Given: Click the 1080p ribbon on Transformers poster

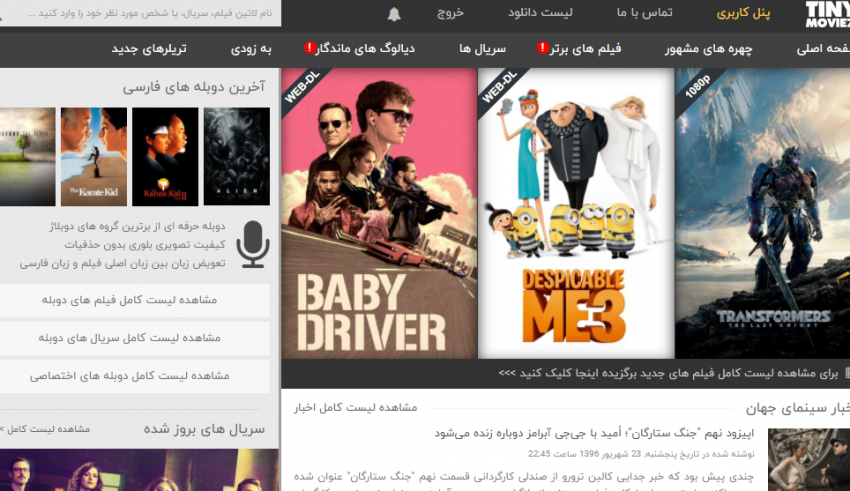Looking at the screenshot, I should tap(697, 86).
